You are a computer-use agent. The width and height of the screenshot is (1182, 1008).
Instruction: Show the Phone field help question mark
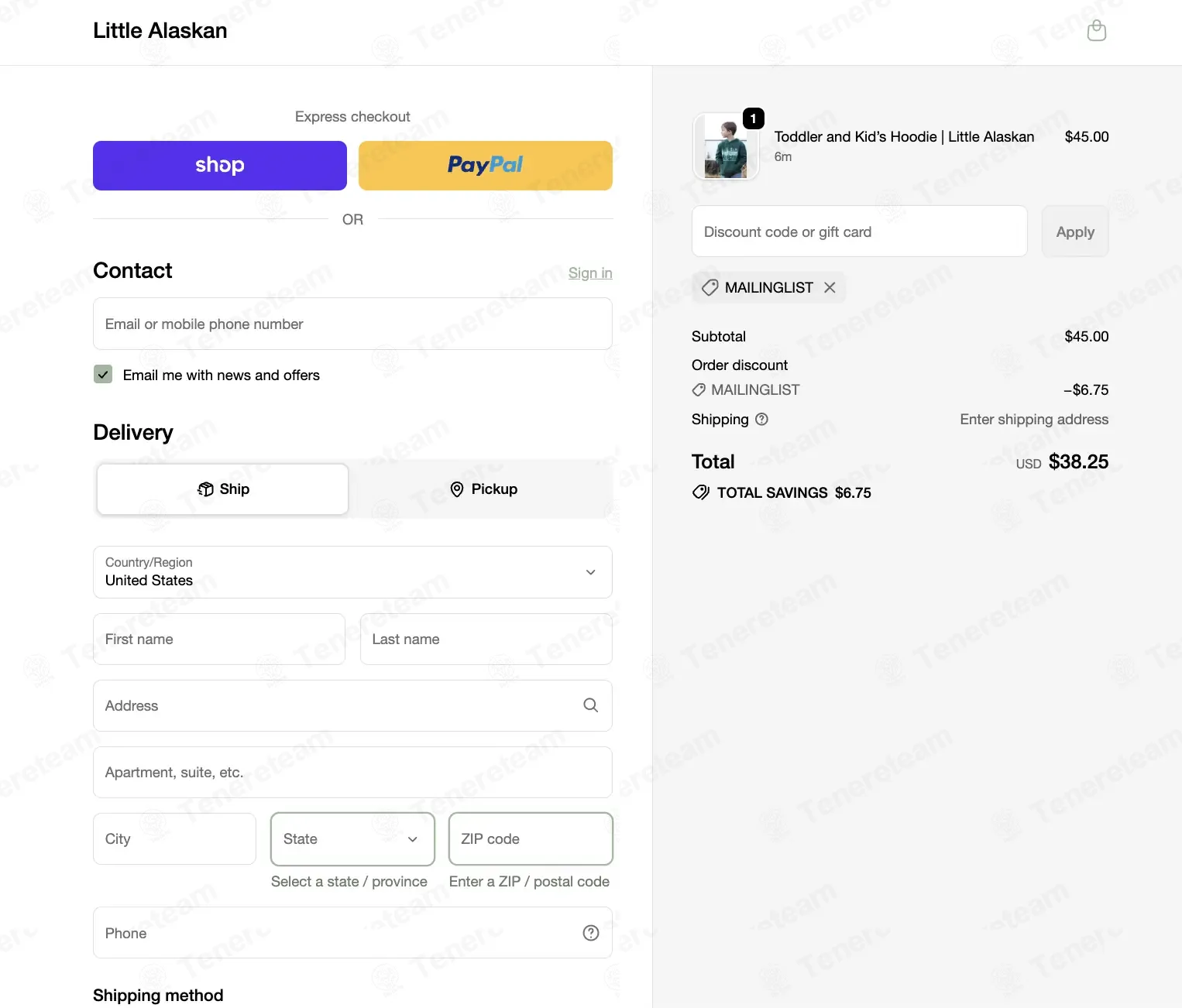point(590,933)
